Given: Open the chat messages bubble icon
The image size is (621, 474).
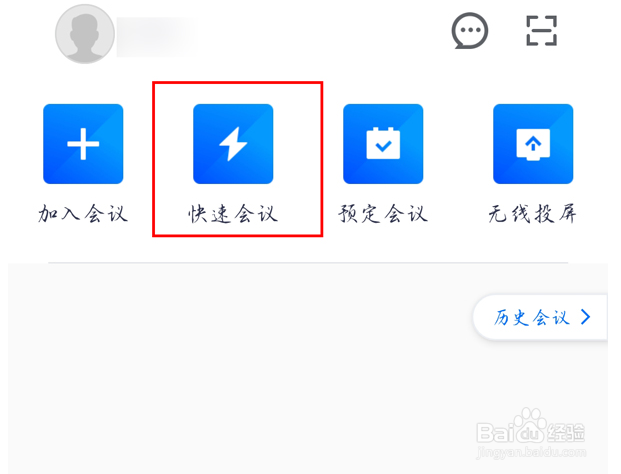Looking at the screenshot, I should (x=470, y=30).
